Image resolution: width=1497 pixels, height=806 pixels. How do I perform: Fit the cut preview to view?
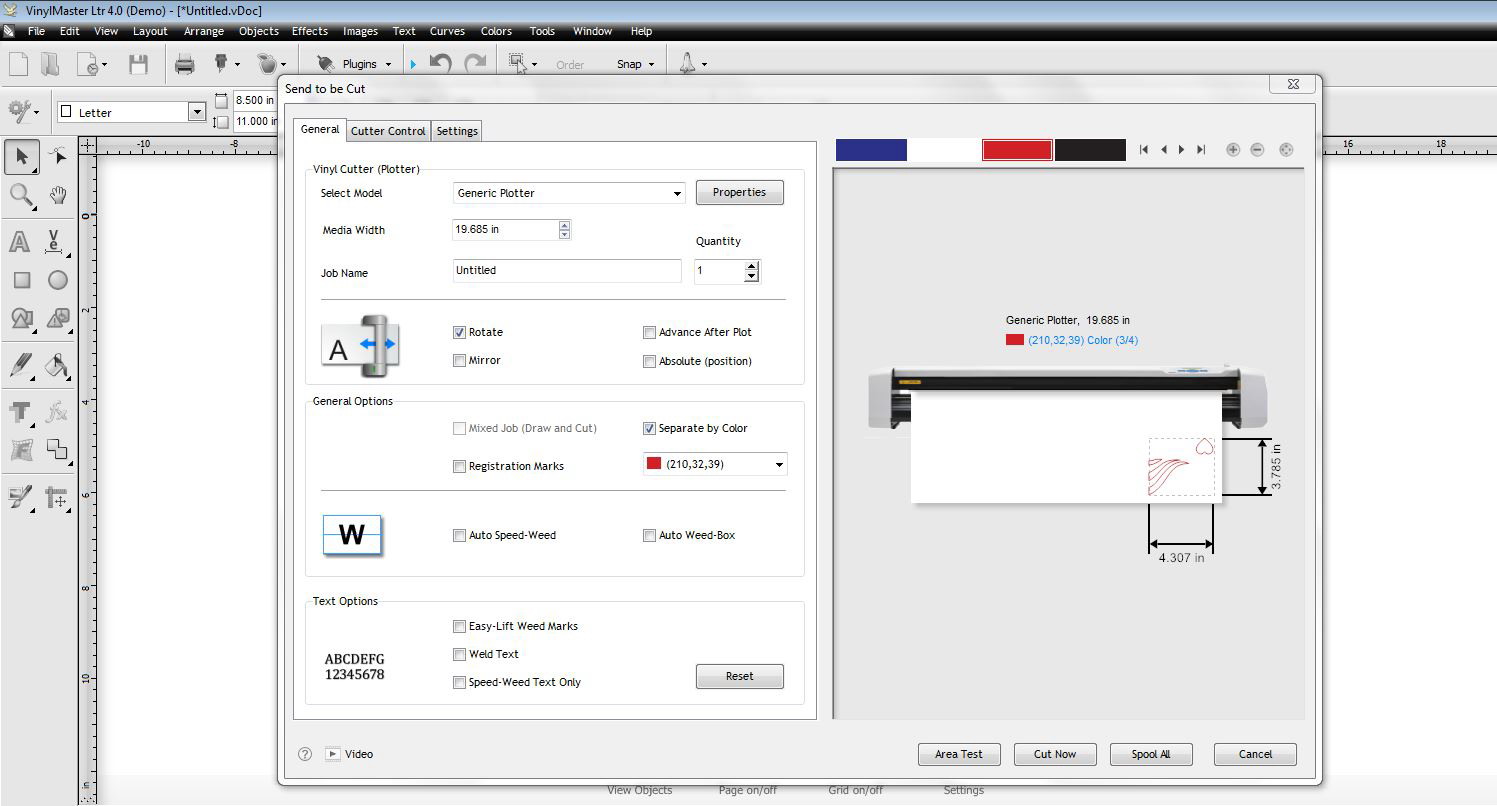tap(1286, 150)
